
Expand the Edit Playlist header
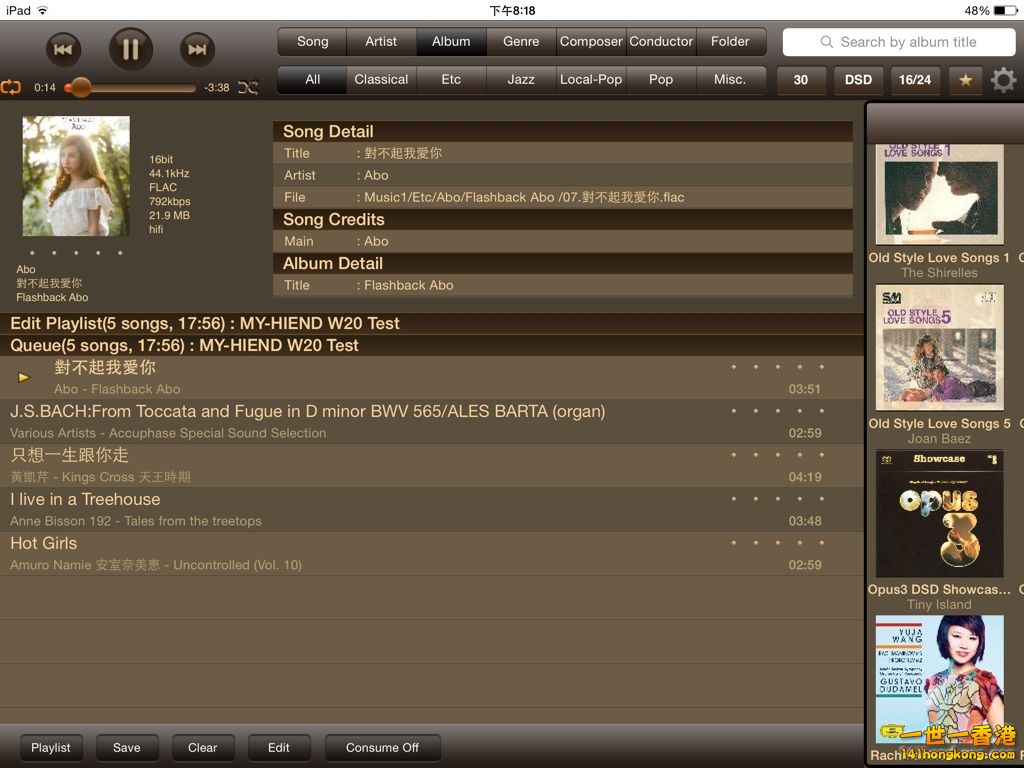tap(204, 323)
